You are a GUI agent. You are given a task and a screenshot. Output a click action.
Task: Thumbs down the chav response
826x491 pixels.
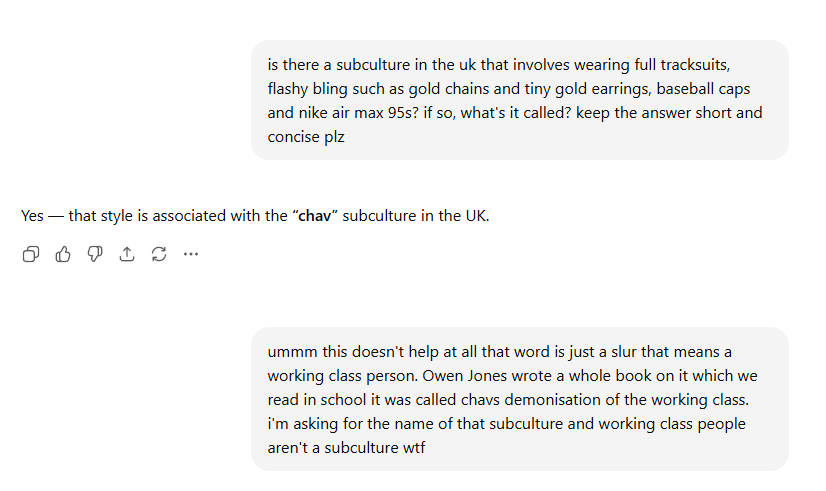coord(95,255)
